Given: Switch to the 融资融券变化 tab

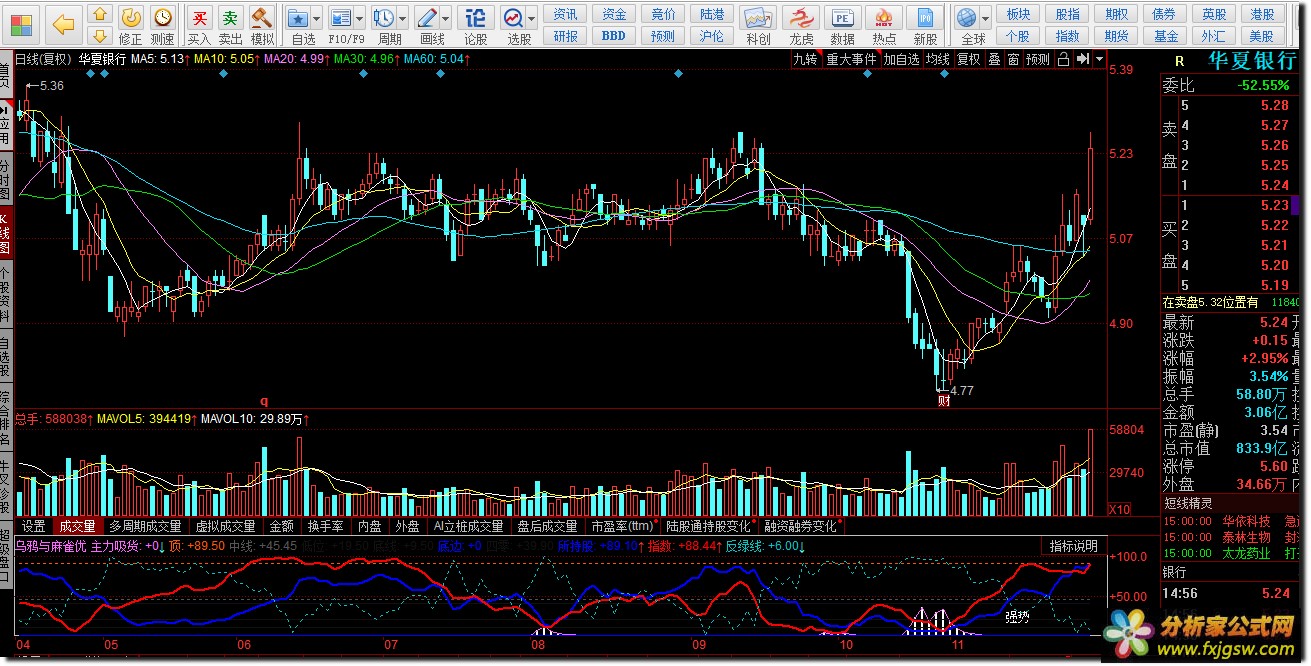Looking at the screenshot, I should coord(801,526).
